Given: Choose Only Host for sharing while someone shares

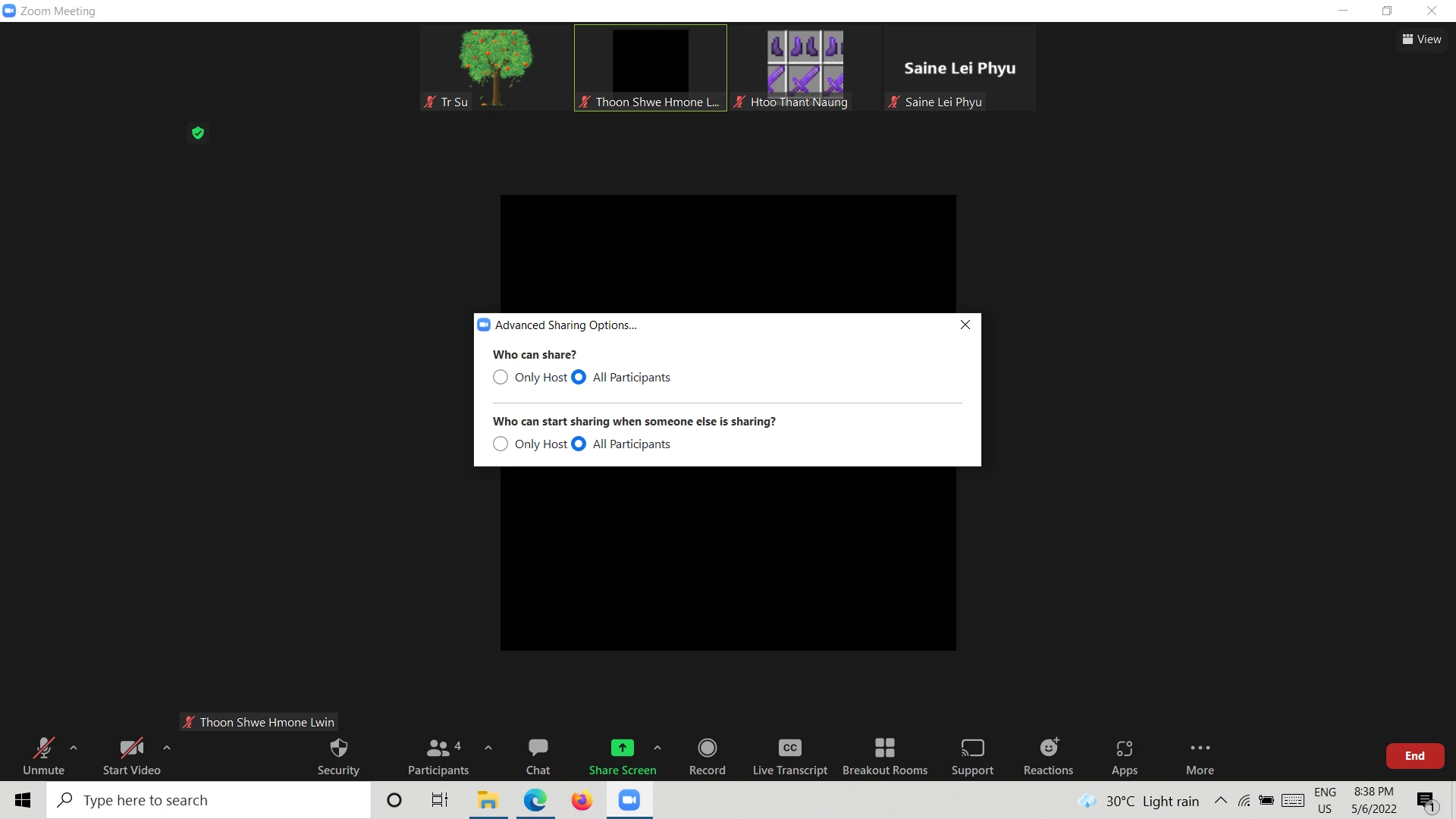Looking at the screenshot, I should coord(500,444).
